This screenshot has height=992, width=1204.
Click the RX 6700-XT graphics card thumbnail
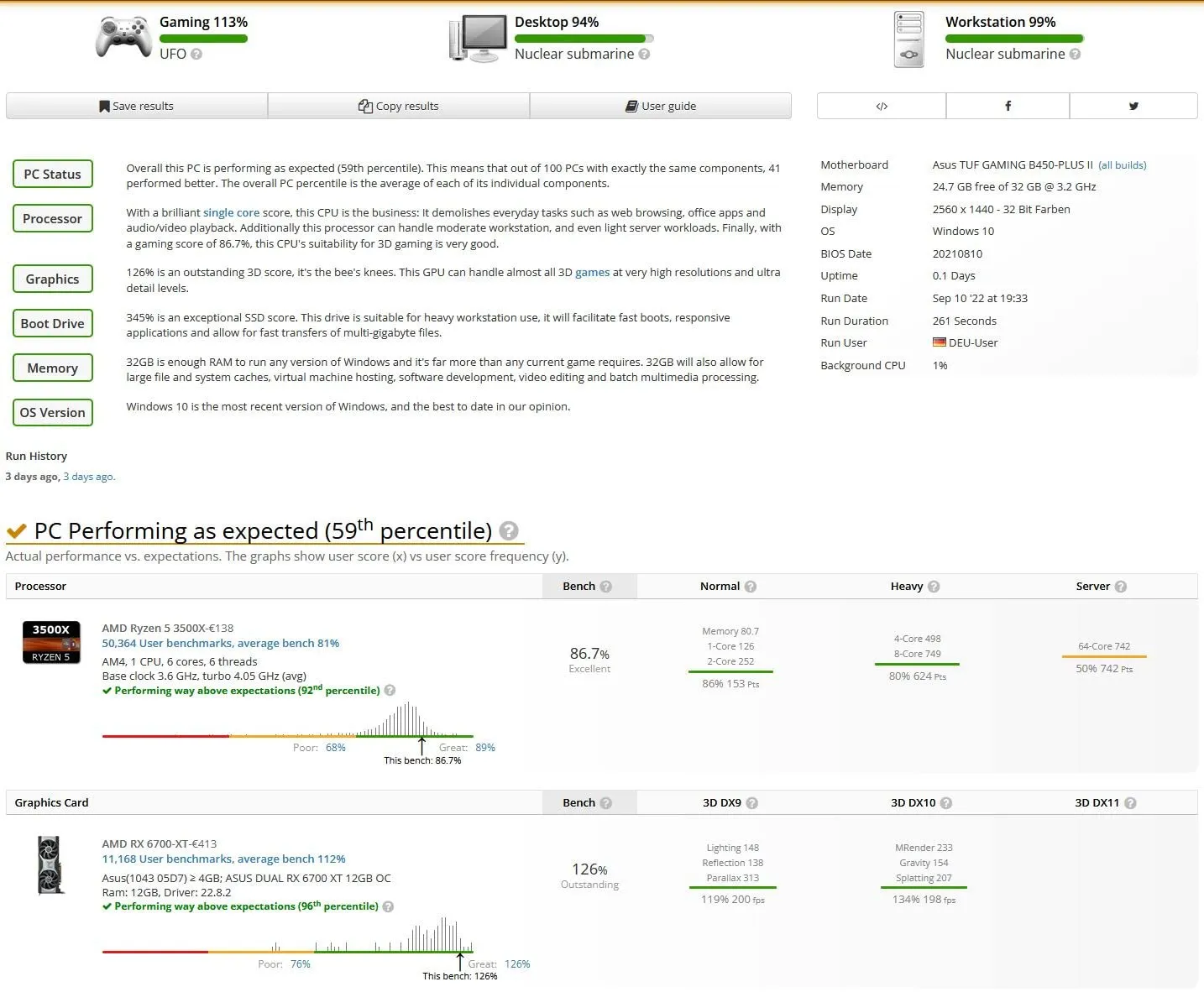[x=50, y=865]
